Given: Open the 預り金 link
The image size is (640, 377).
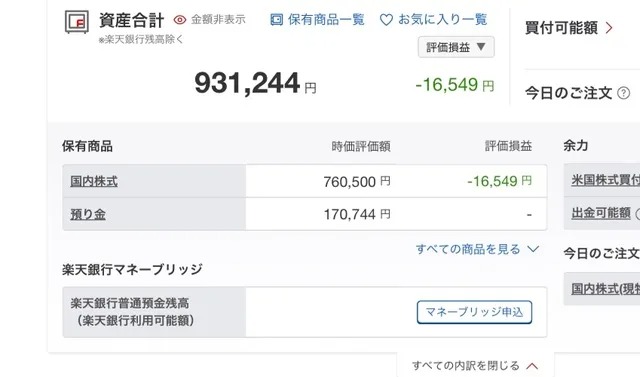Looking at the screenshot, I should 88,214.
